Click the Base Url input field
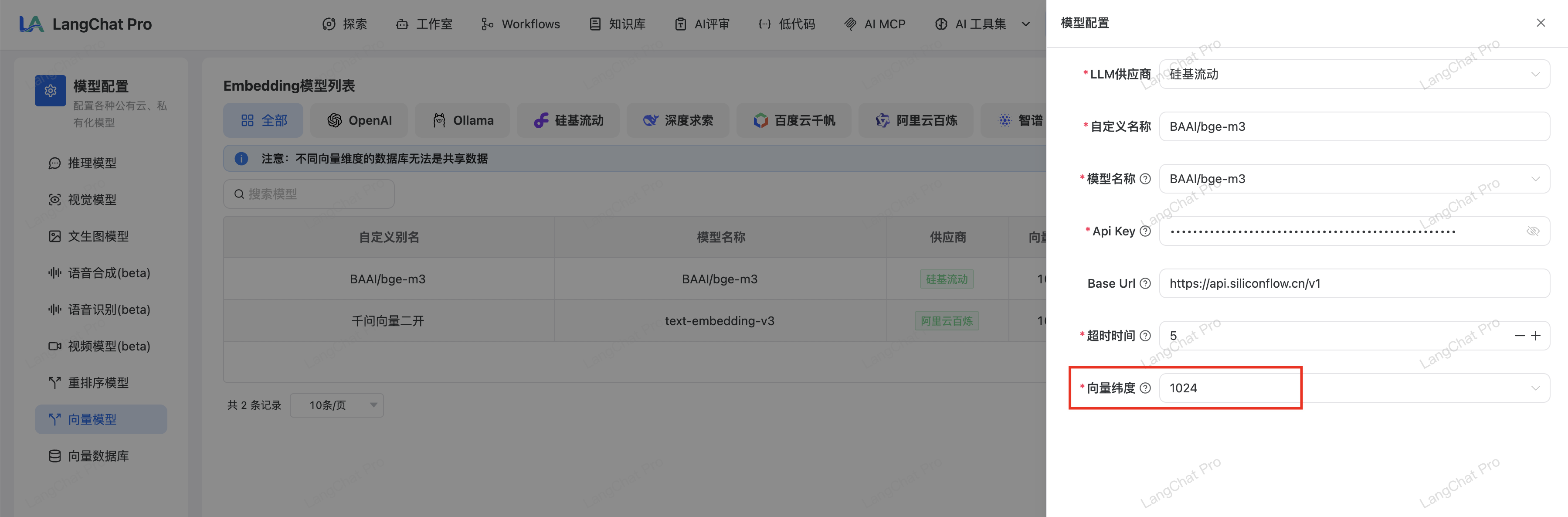1568x517 pixels. click(x=1354, y=284)
